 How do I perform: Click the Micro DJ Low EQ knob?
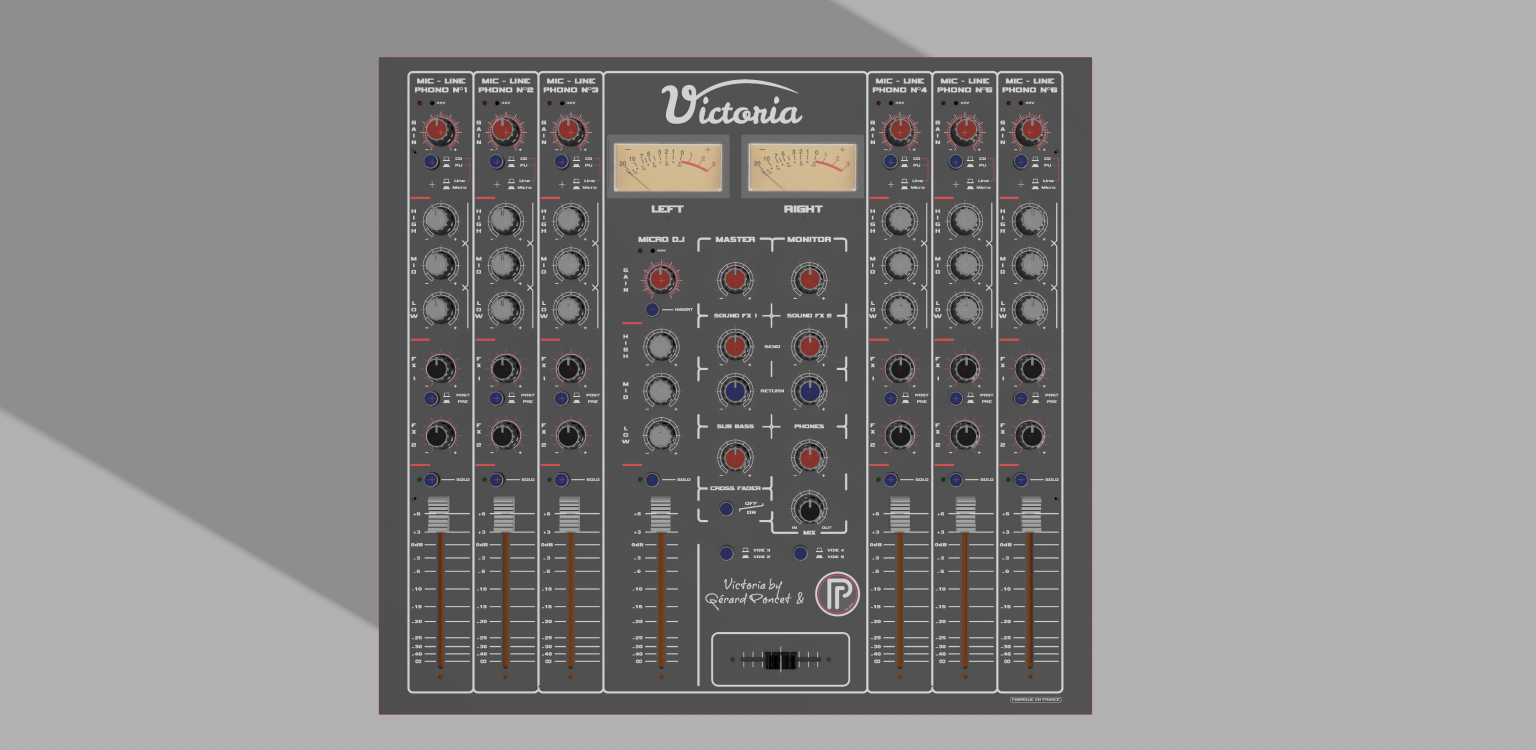pyautogui.click(x=657, y=436)
